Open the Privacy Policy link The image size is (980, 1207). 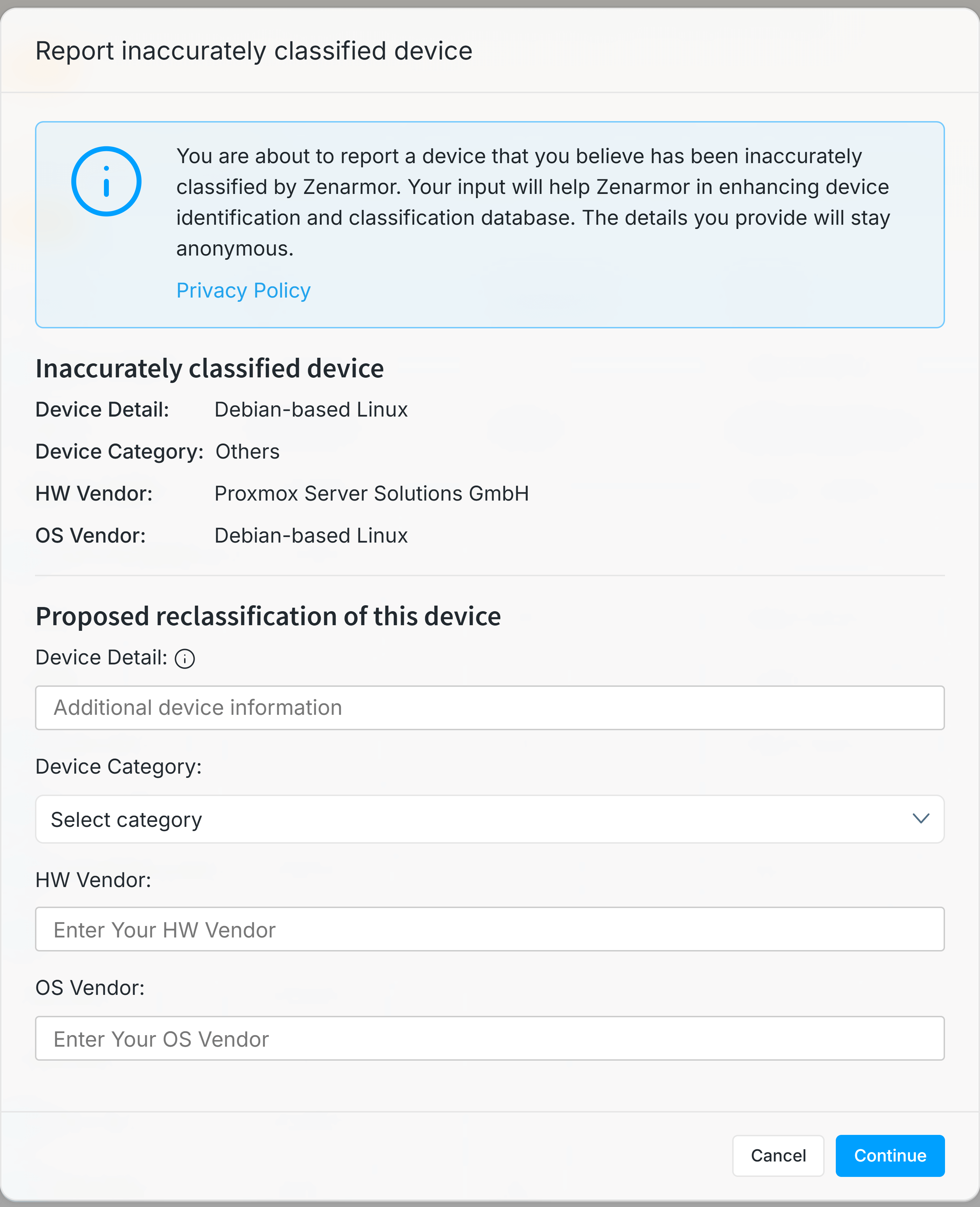pos(243,290)
